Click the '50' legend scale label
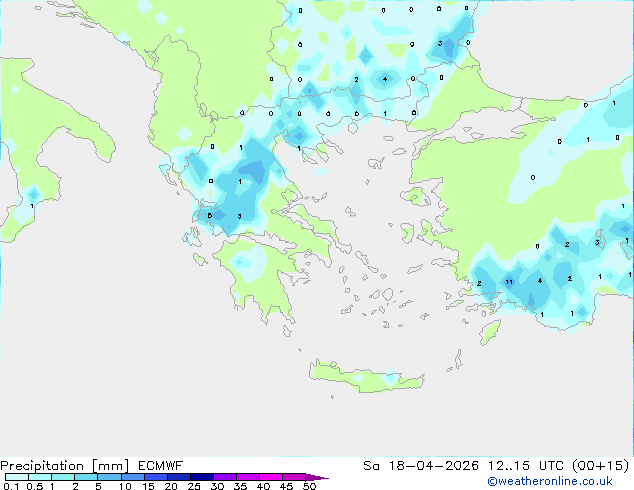 tap(309, 486)
